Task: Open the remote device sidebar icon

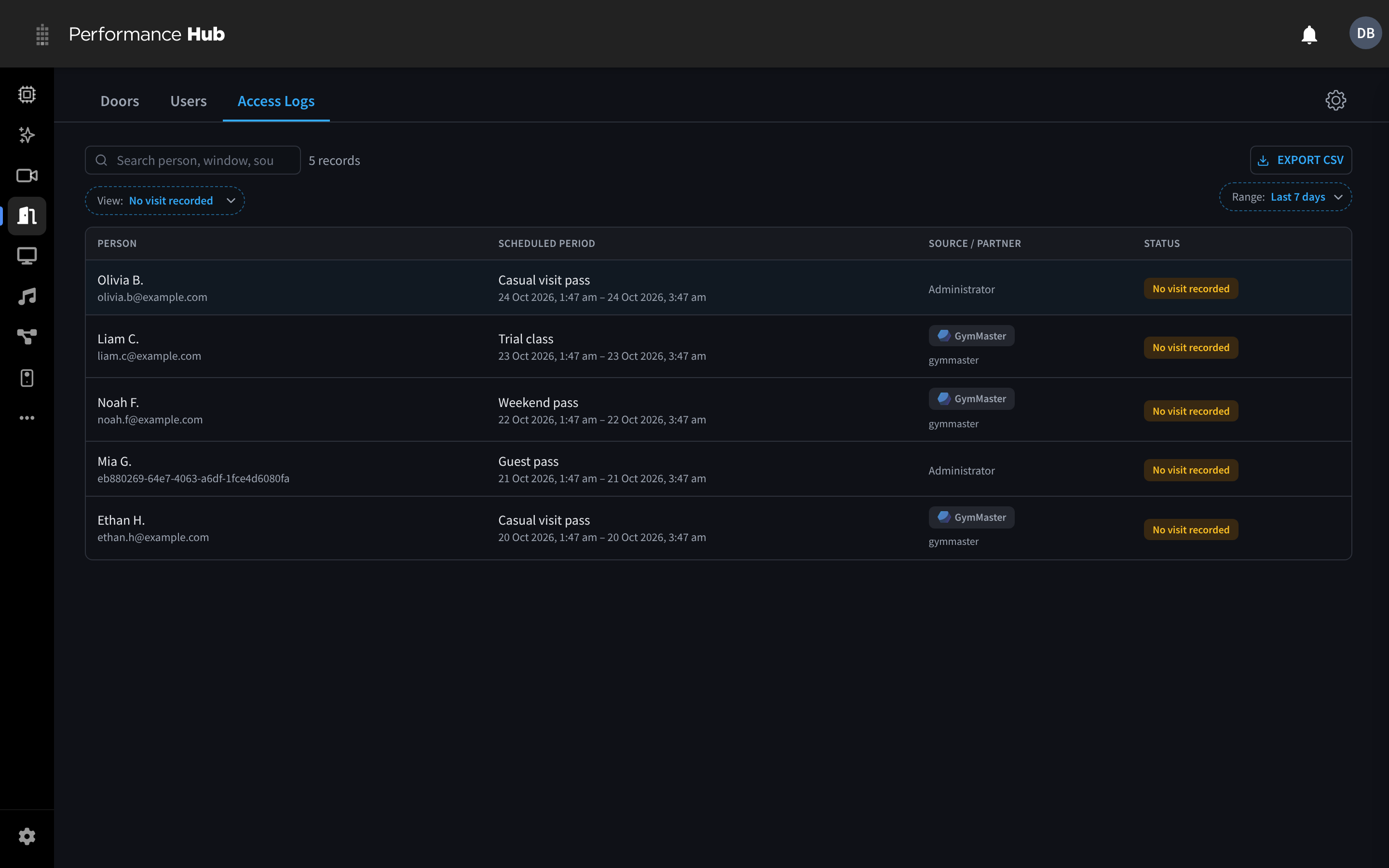Action: pyautogui.click(x=27, y=378)
